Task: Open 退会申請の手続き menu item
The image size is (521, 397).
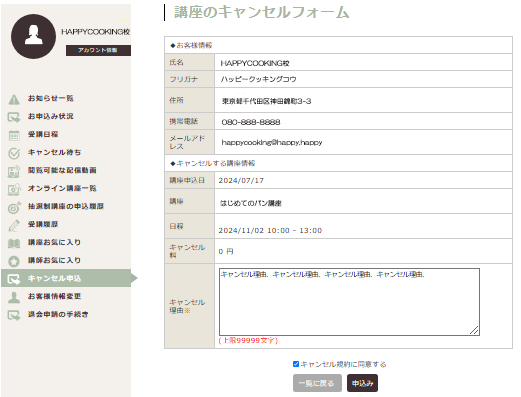Action: [x=58, y=314]
